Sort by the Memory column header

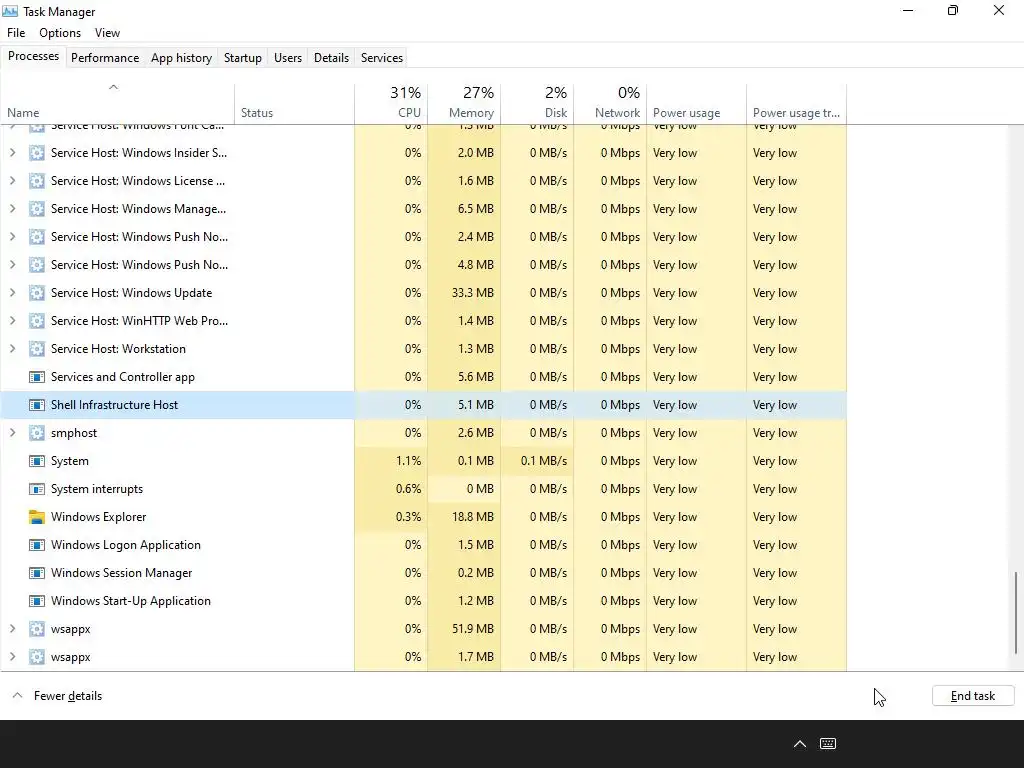coord(464,104)
